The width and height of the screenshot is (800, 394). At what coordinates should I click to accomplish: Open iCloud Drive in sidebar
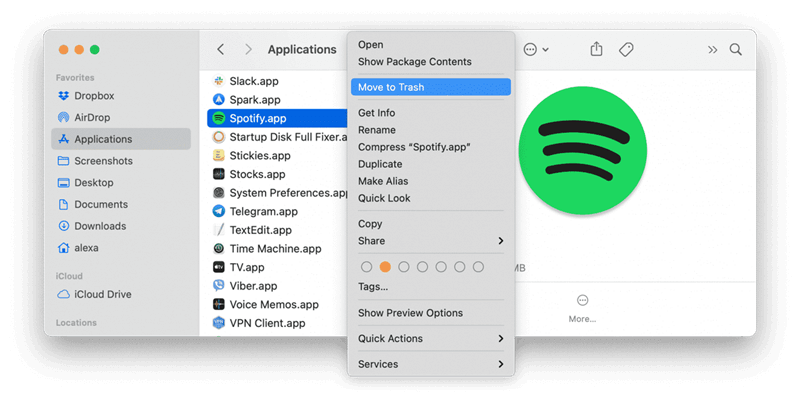coord(94,294)
